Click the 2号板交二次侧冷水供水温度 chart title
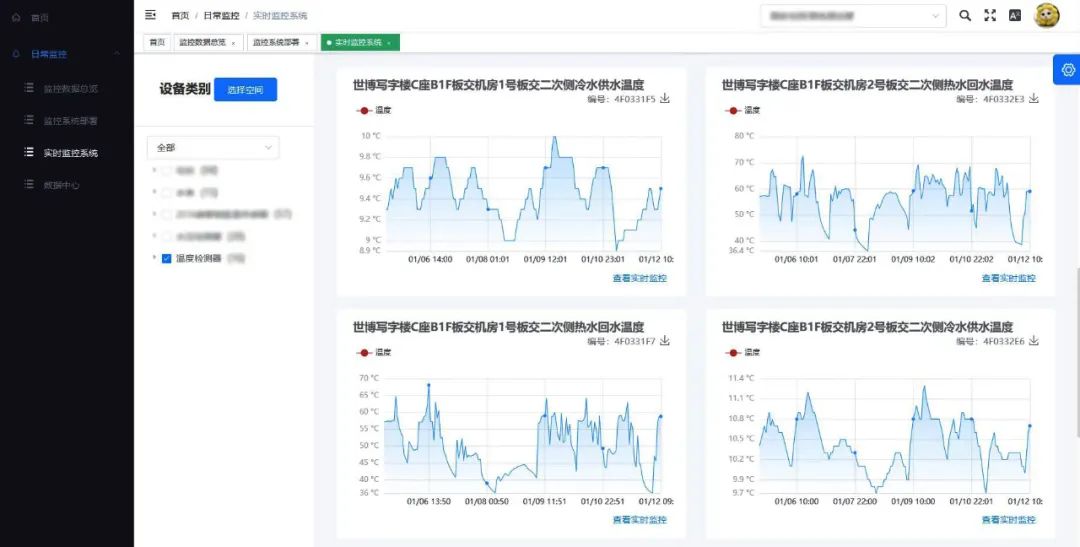The image size is (1080, 547). (x=867, y=327)
